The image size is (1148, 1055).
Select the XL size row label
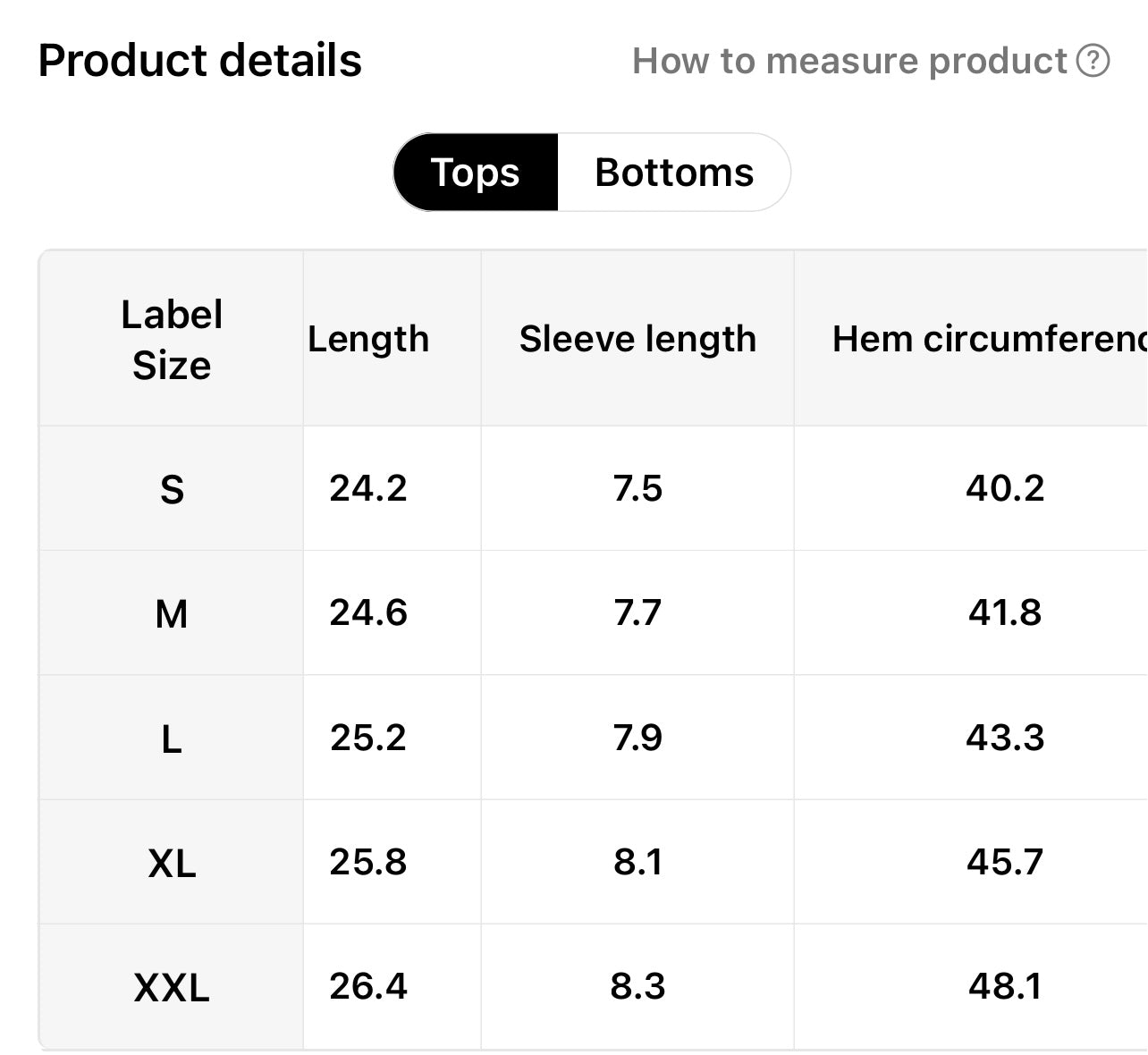pos(172,864)
